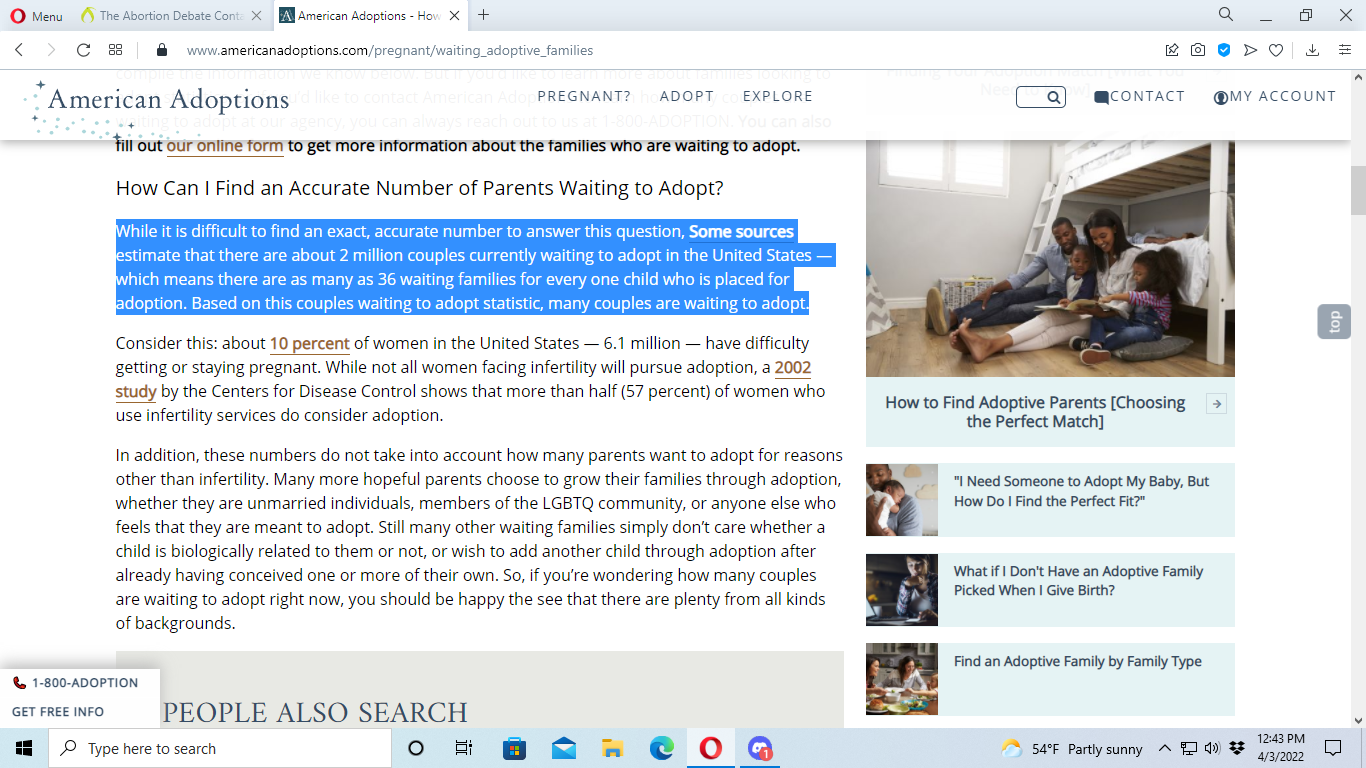Call 1-800-ADOPTION link
Viewport: 1366px width, 768px height.
coord(76,682)
